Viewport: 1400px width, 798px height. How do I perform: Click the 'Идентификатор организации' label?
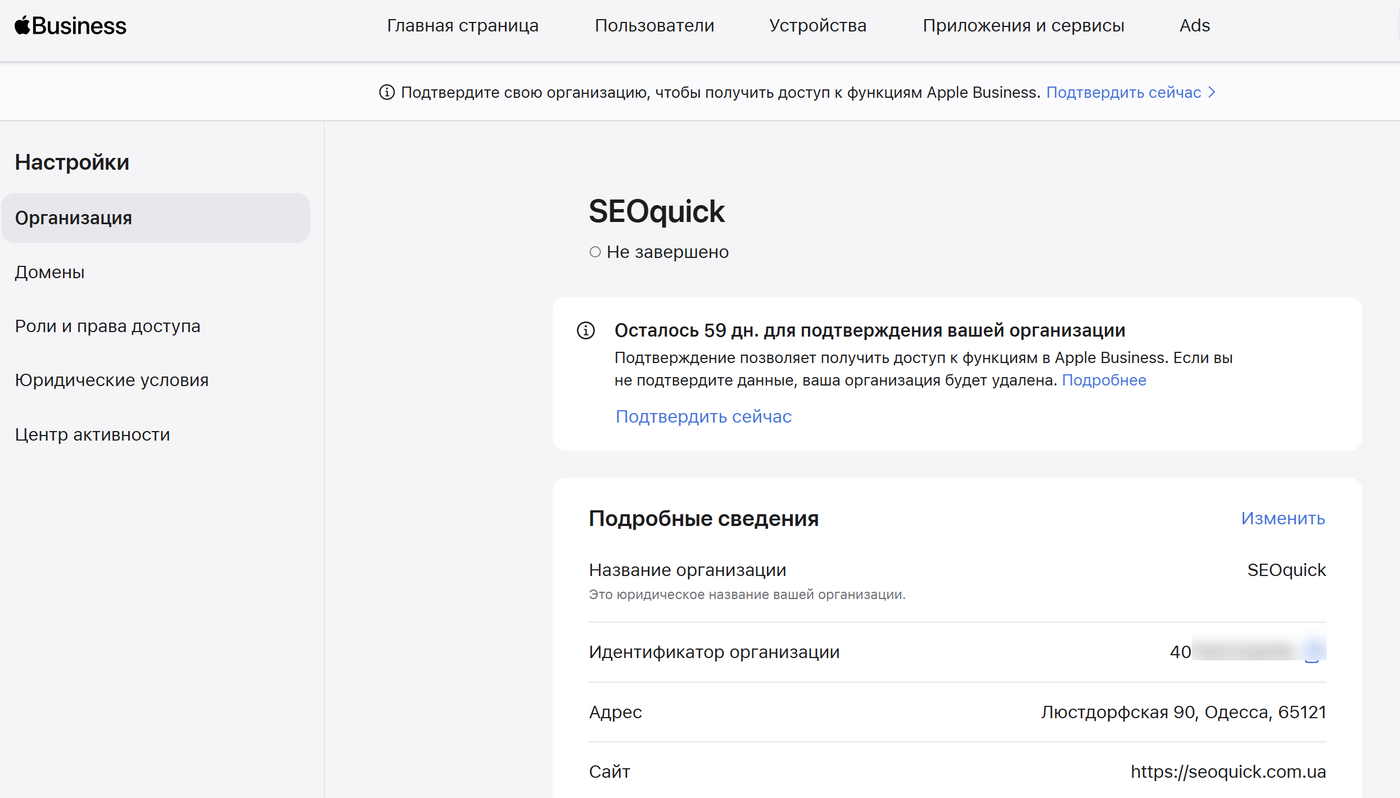714,652
